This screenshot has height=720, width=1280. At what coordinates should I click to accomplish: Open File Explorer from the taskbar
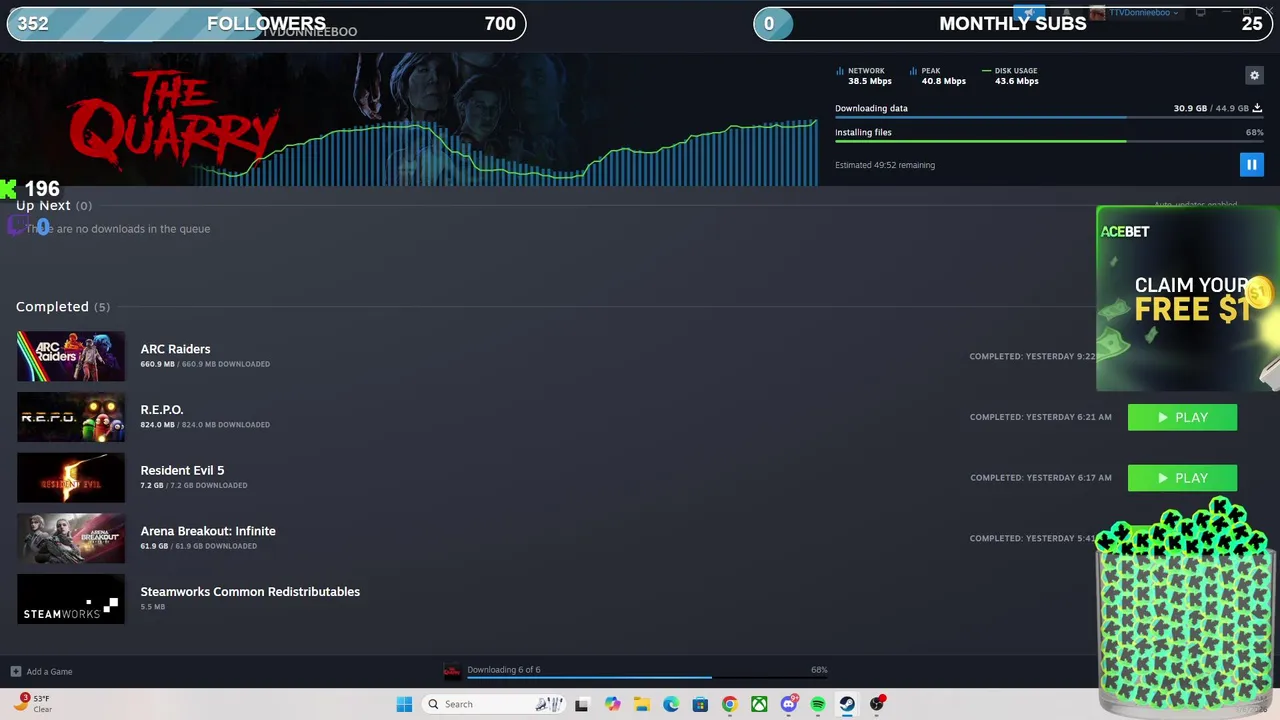point(641,704)
